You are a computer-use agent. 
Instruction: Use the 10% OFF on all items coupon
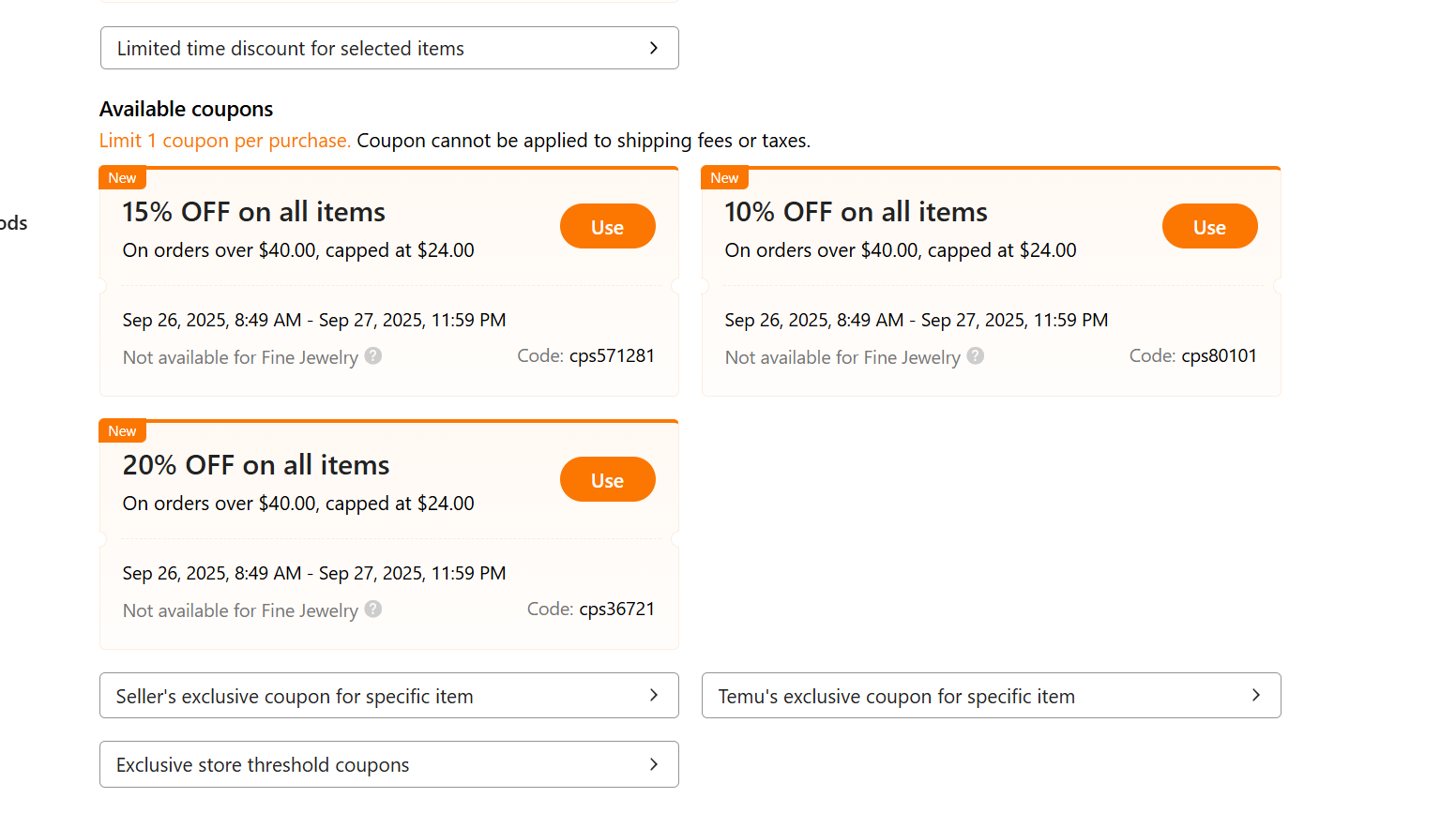[1209, 227]
